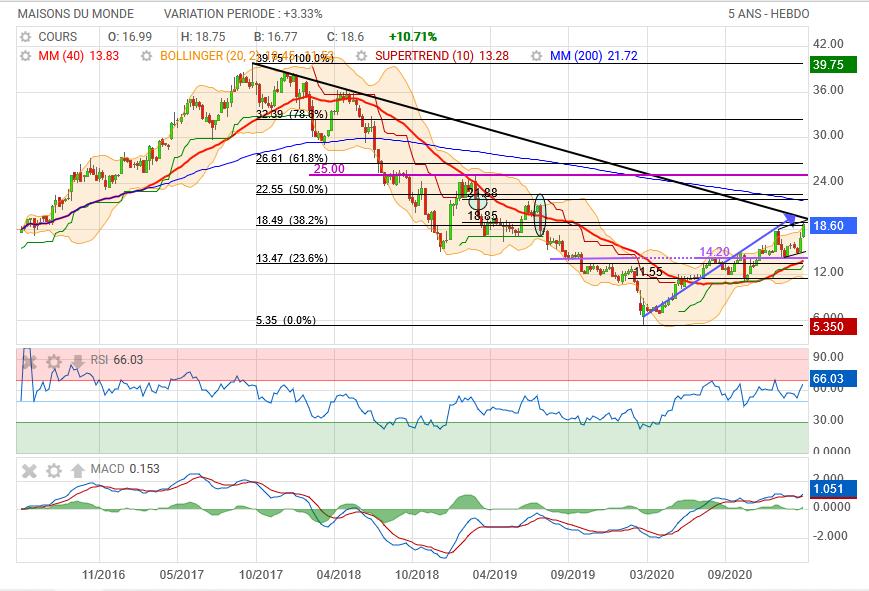Open settings gear next to COURS
Screen dimensions: 869x591
[26, 37]
